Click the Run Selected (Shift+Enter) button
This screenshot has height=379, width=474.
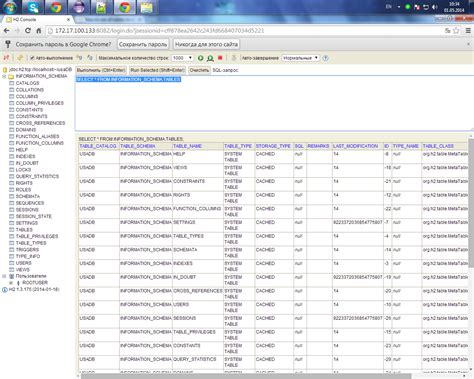click(x=158, y=70)
